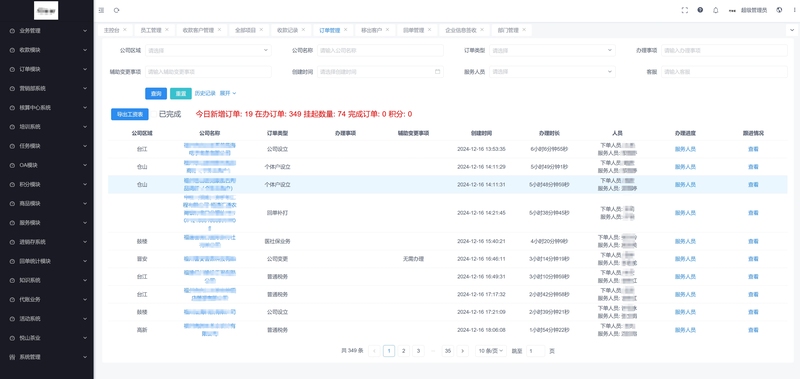
Task: Close the 全部项目 tab
Action: [x=261, y=30]
